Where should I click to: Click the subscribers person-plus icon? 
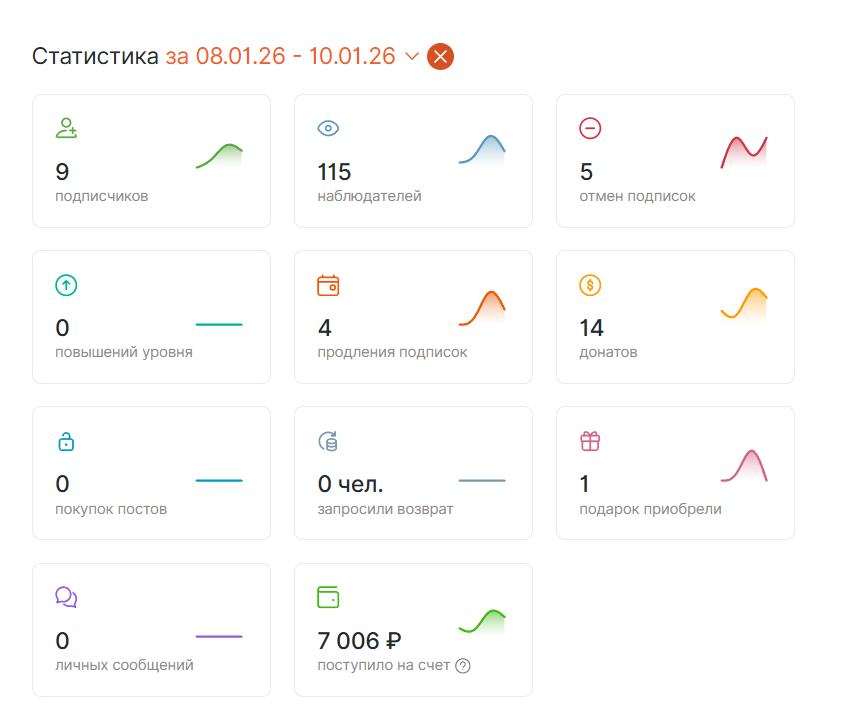[x=66, y=128]
